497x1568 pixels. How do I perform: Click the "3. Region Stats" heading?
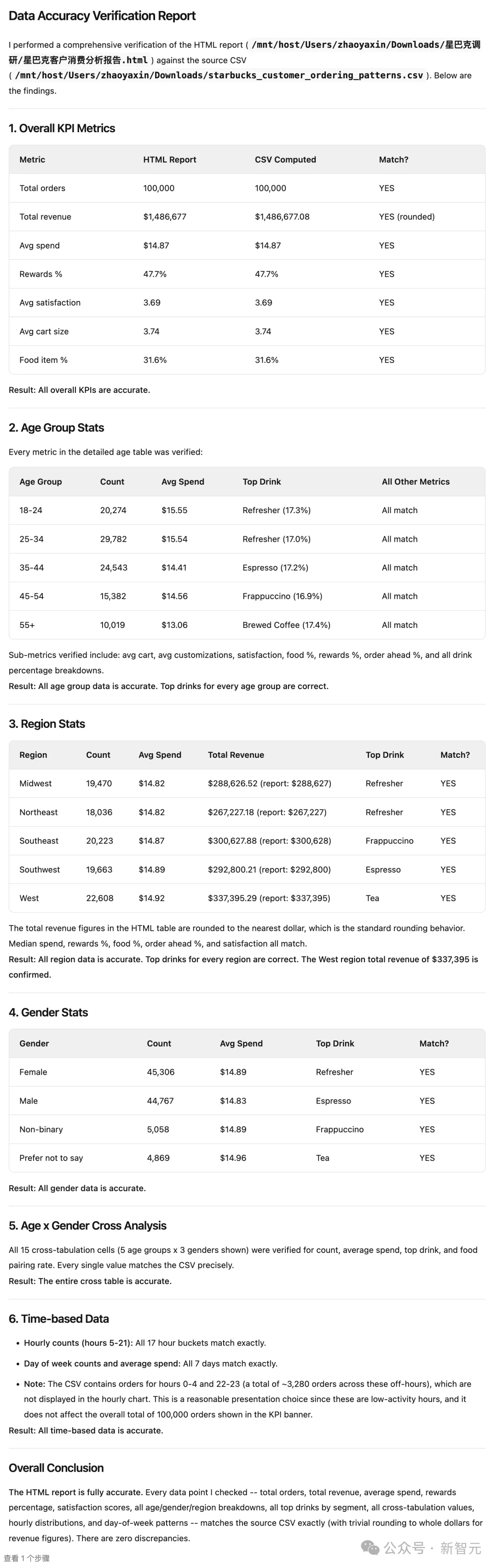click(x=47, y=724)
